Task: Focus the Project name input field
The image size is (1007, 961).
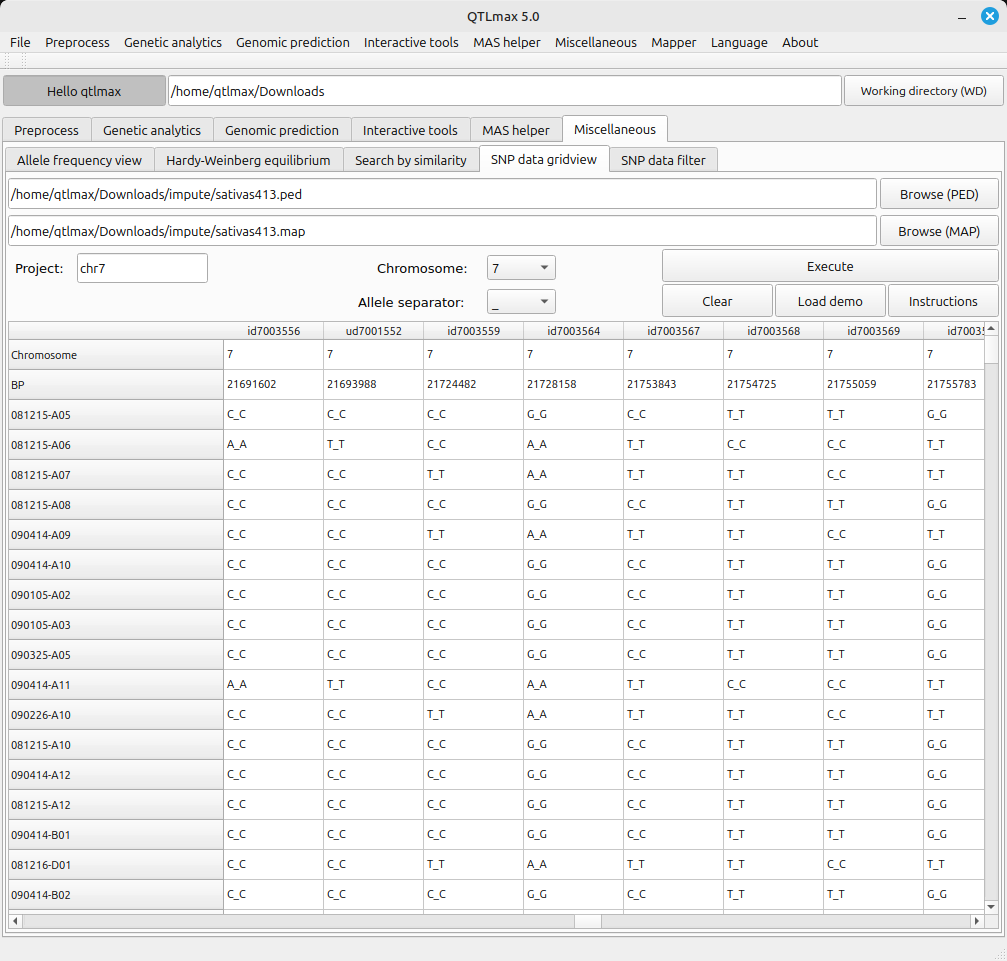Action: 142,268
